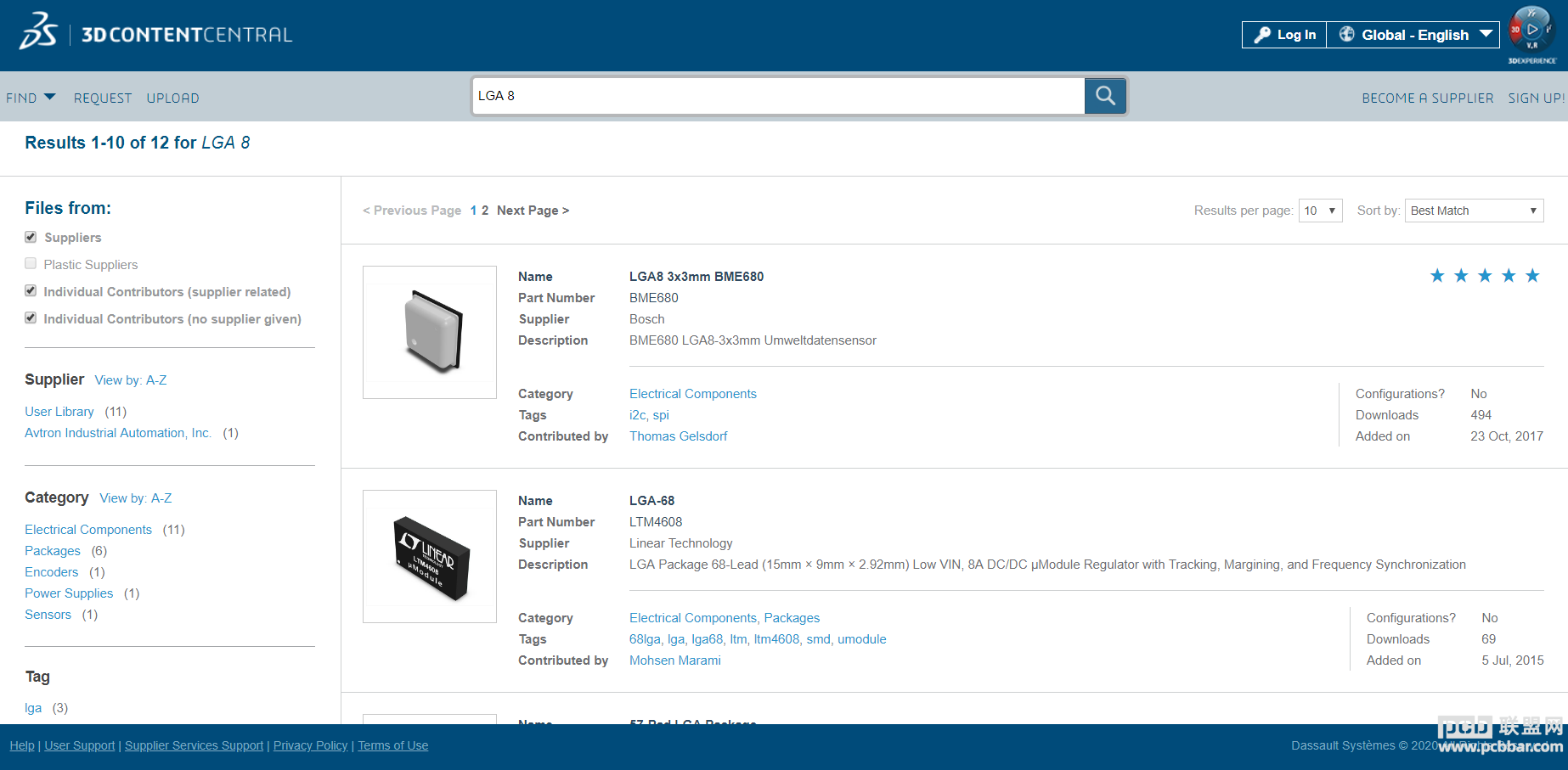Filter by Avtron Industrial Automation, Inc.
This screenshot has height=770, width=1568.
pos(118,433)
